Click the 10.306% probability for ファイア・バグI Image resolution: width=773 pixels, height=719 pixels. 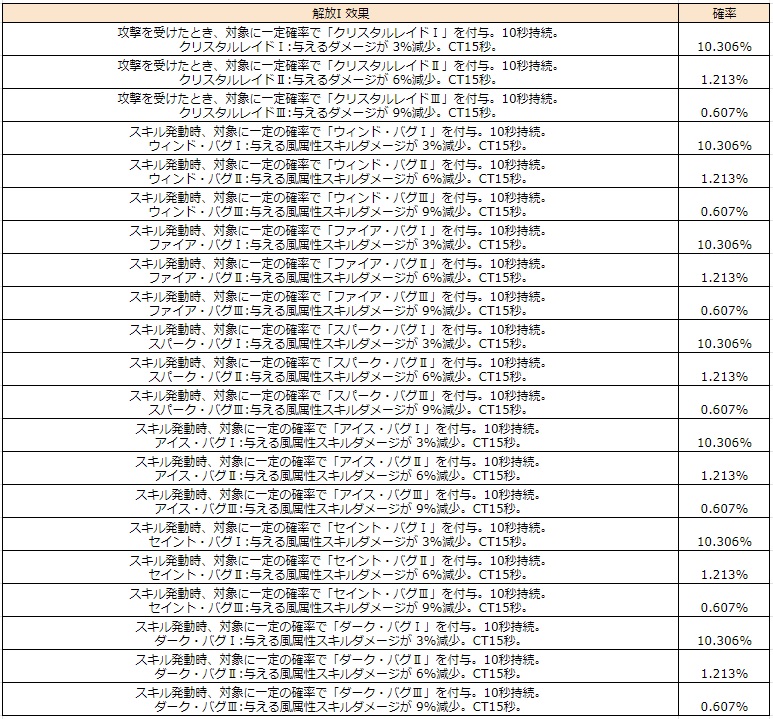coord(725,244)
